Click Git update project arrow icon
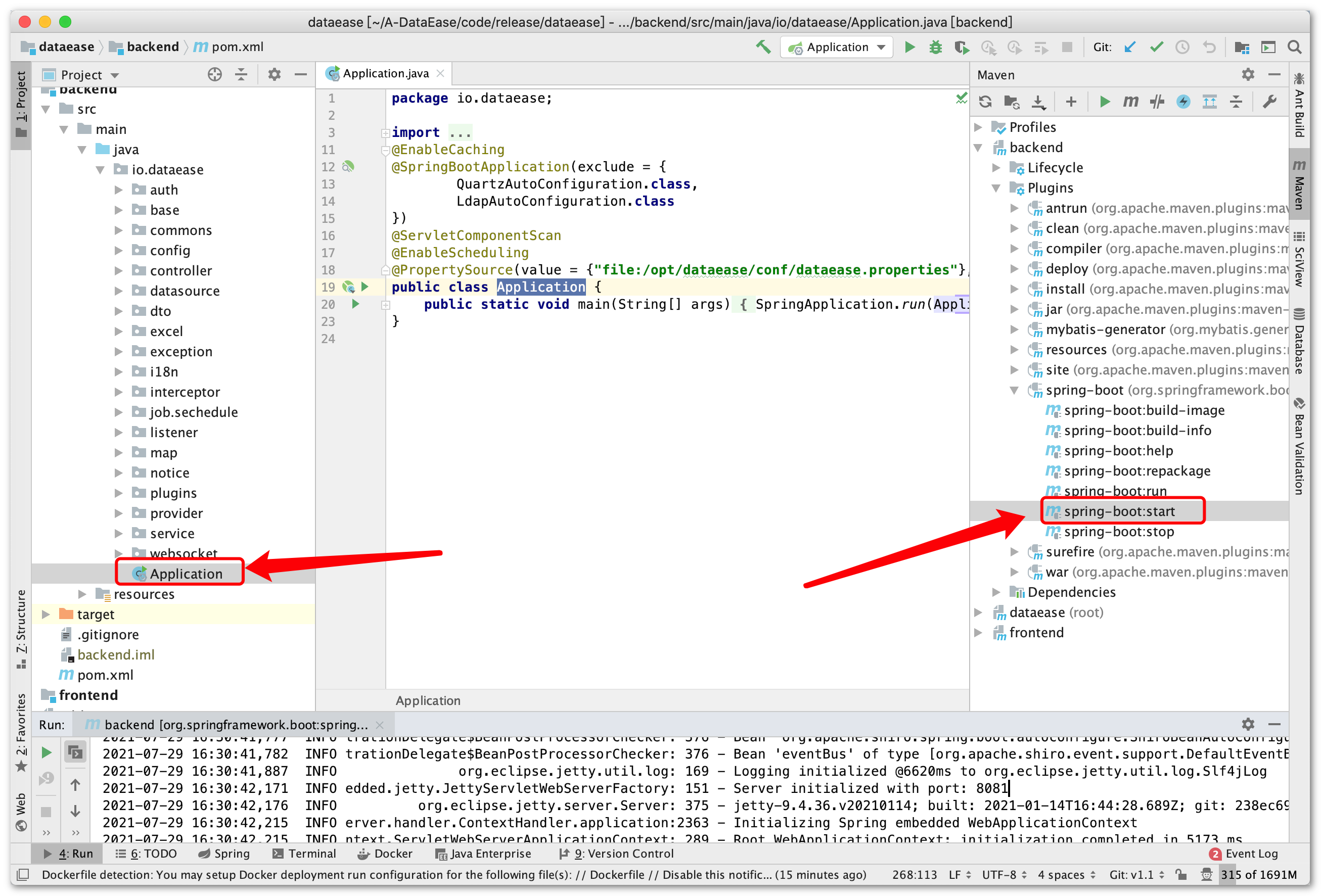1321x896 pixels. point(1130,47)
